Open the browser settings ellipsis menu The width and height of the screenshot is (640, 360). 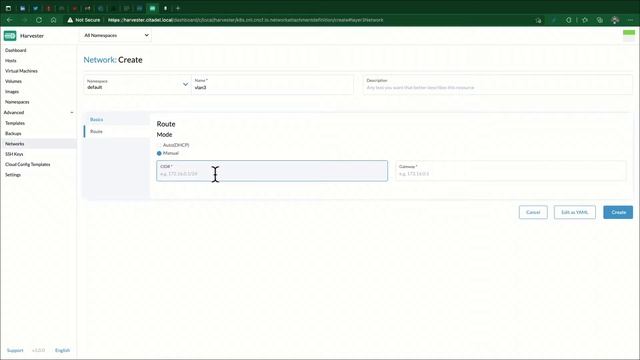[631, 20]
